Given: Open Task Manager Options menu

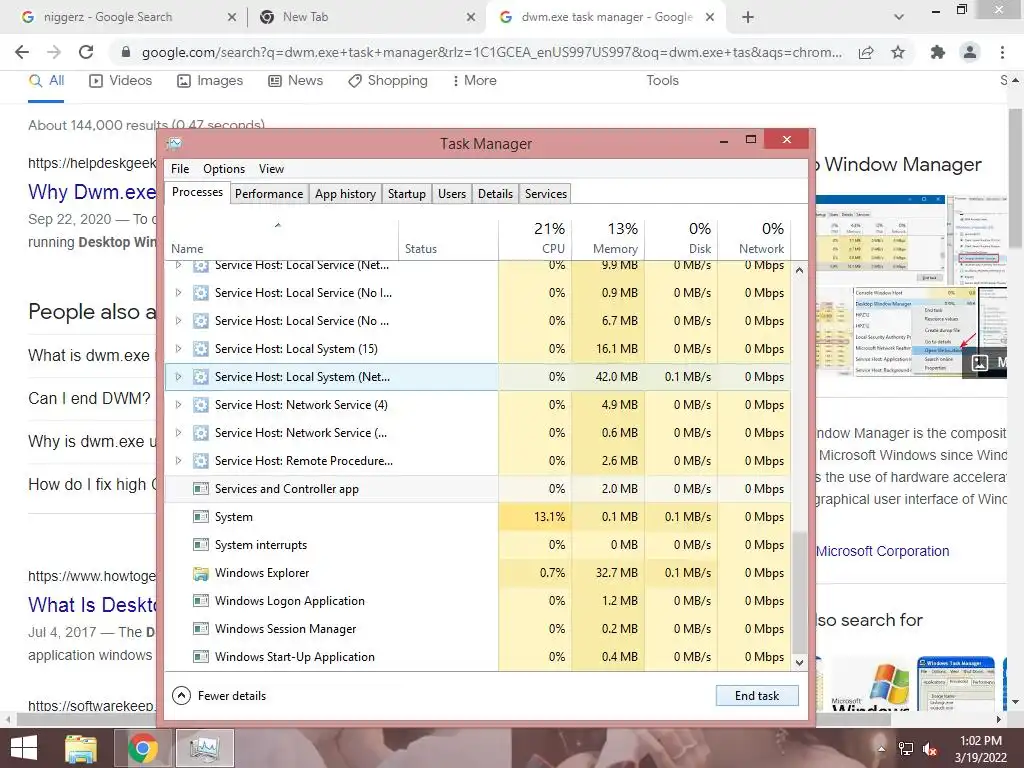Looking at the screenshot, I should click(x=224, y=168).
